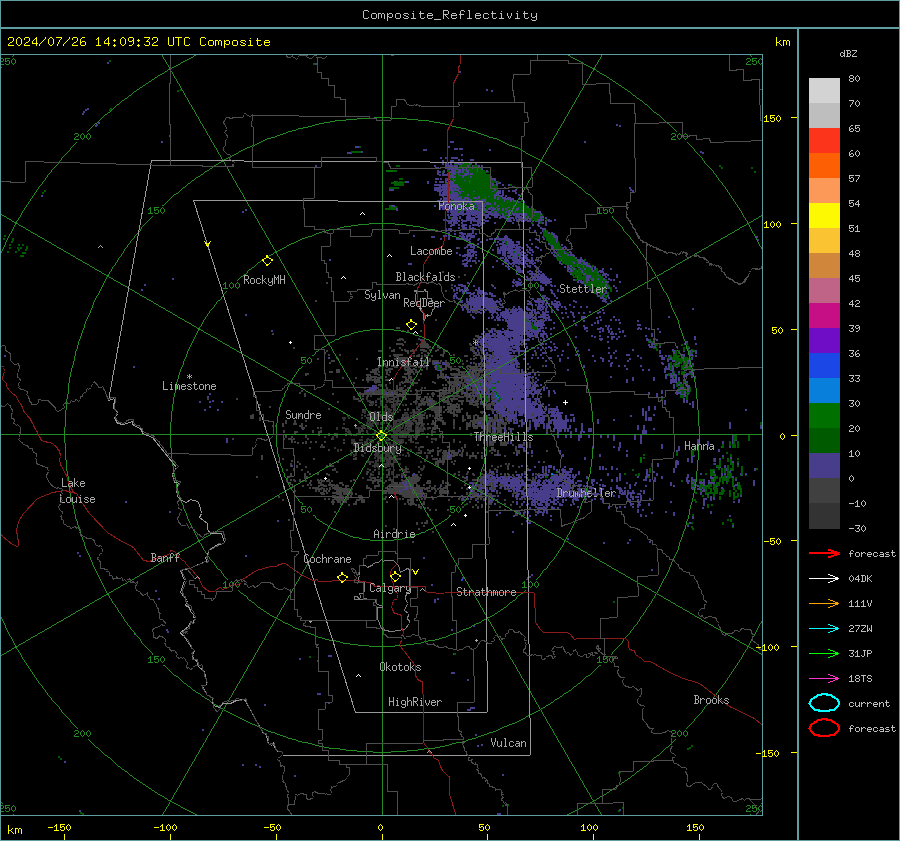
Task: Click the orange 111V arrow icon
Action: (824, 603)
